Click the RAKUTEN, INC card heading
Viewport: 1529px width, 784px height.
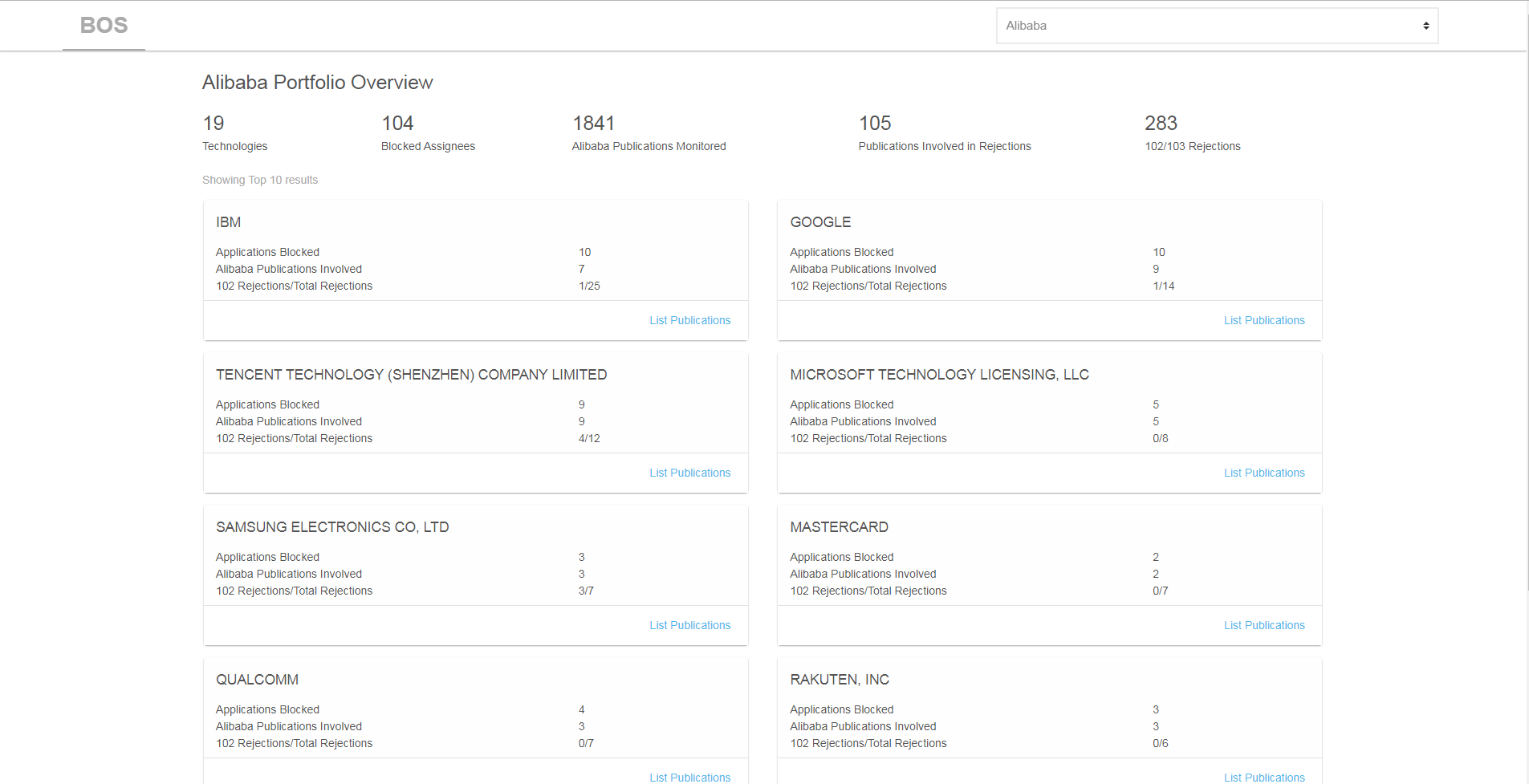[x=840, y=680]
